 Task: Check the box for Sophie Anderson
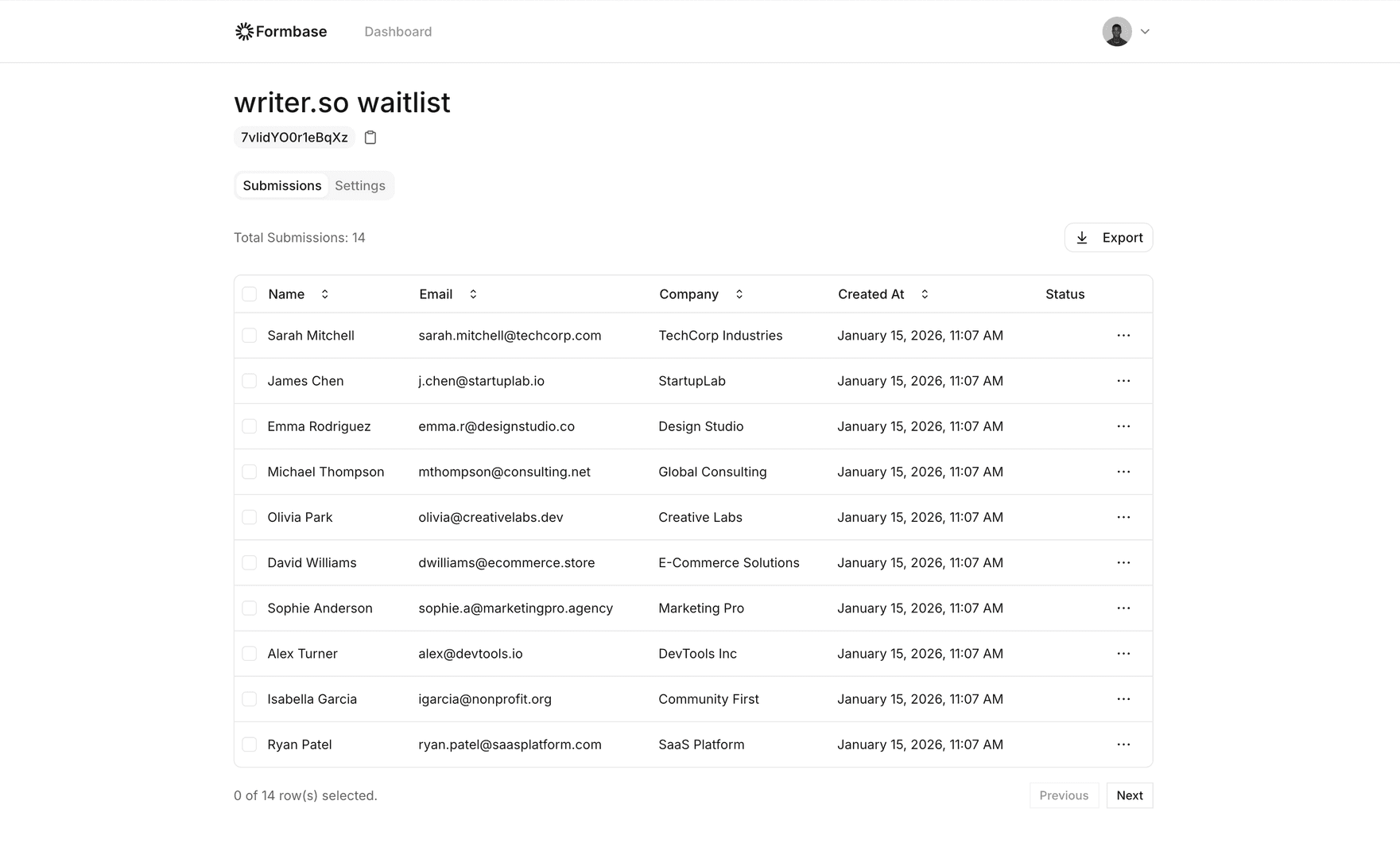250,608
